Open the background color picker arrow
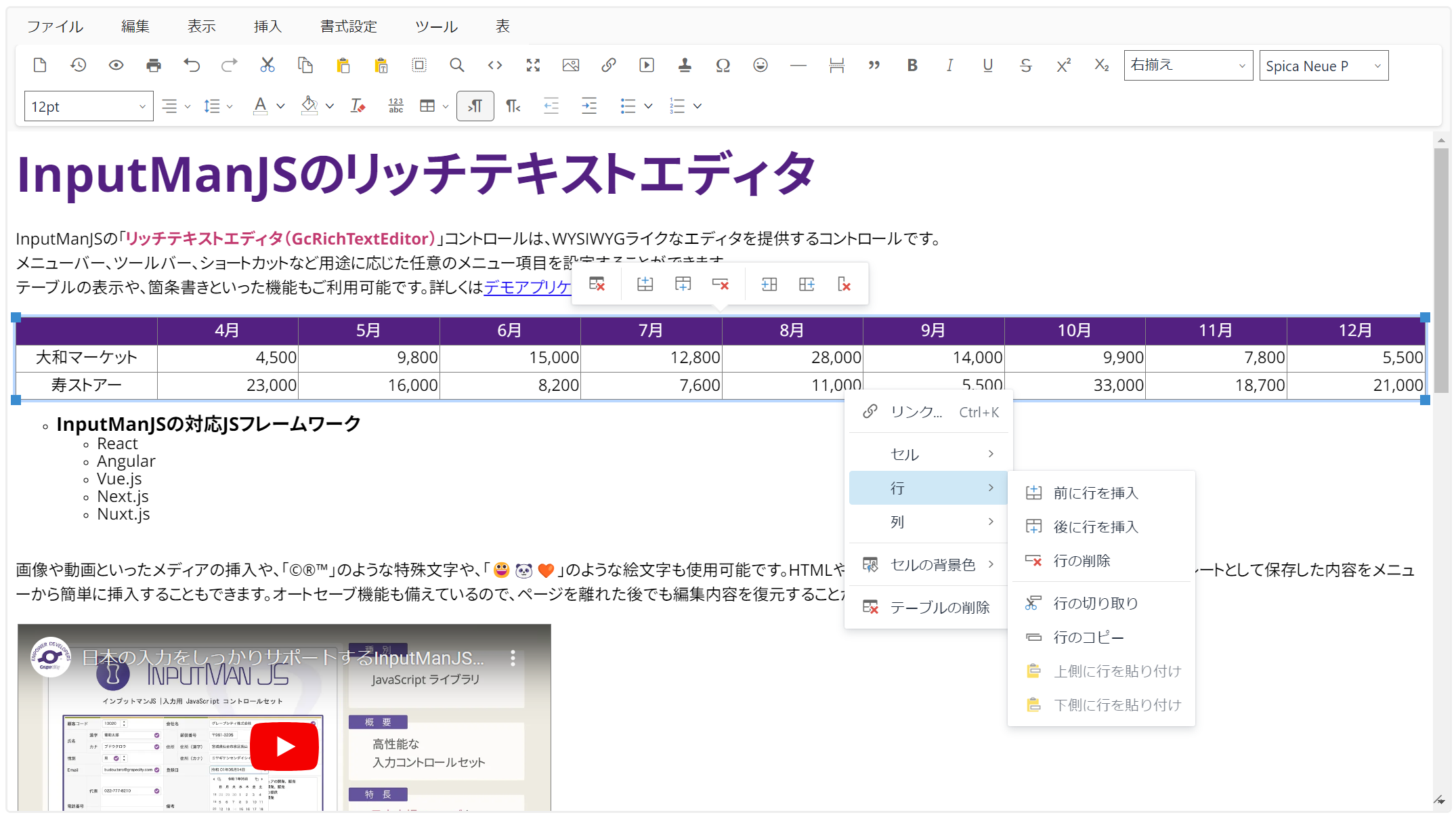 pyautogui.click(x=330, y=106)
